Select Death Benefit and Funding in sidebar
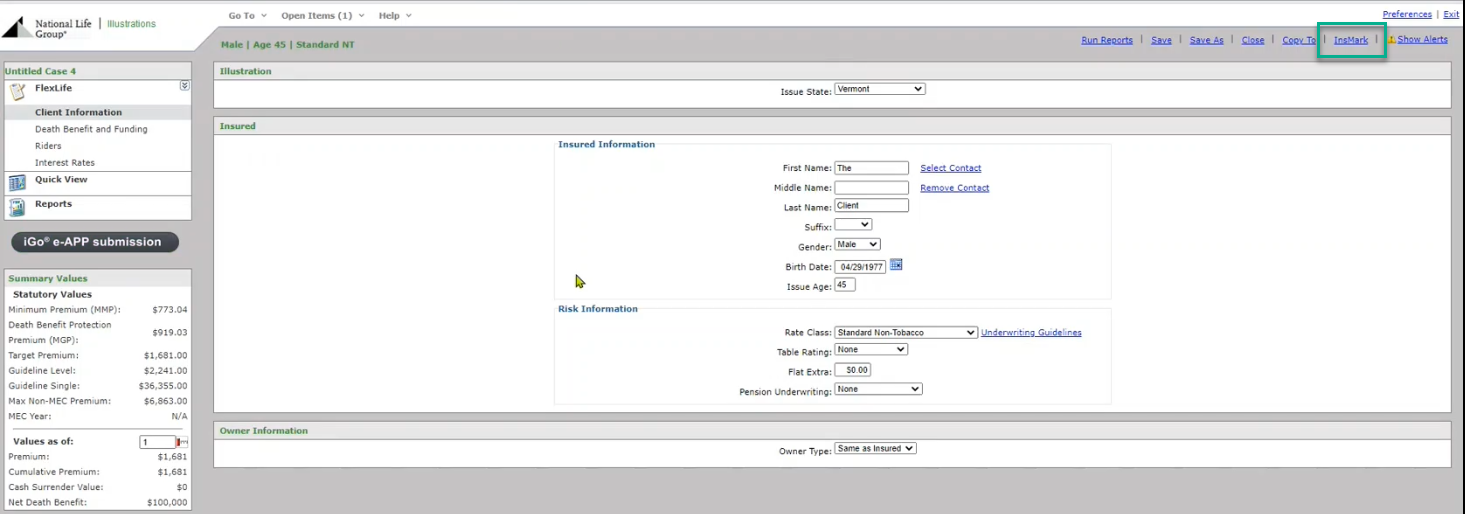Screen dimensions: 1465x514 [x=91, y=129]
